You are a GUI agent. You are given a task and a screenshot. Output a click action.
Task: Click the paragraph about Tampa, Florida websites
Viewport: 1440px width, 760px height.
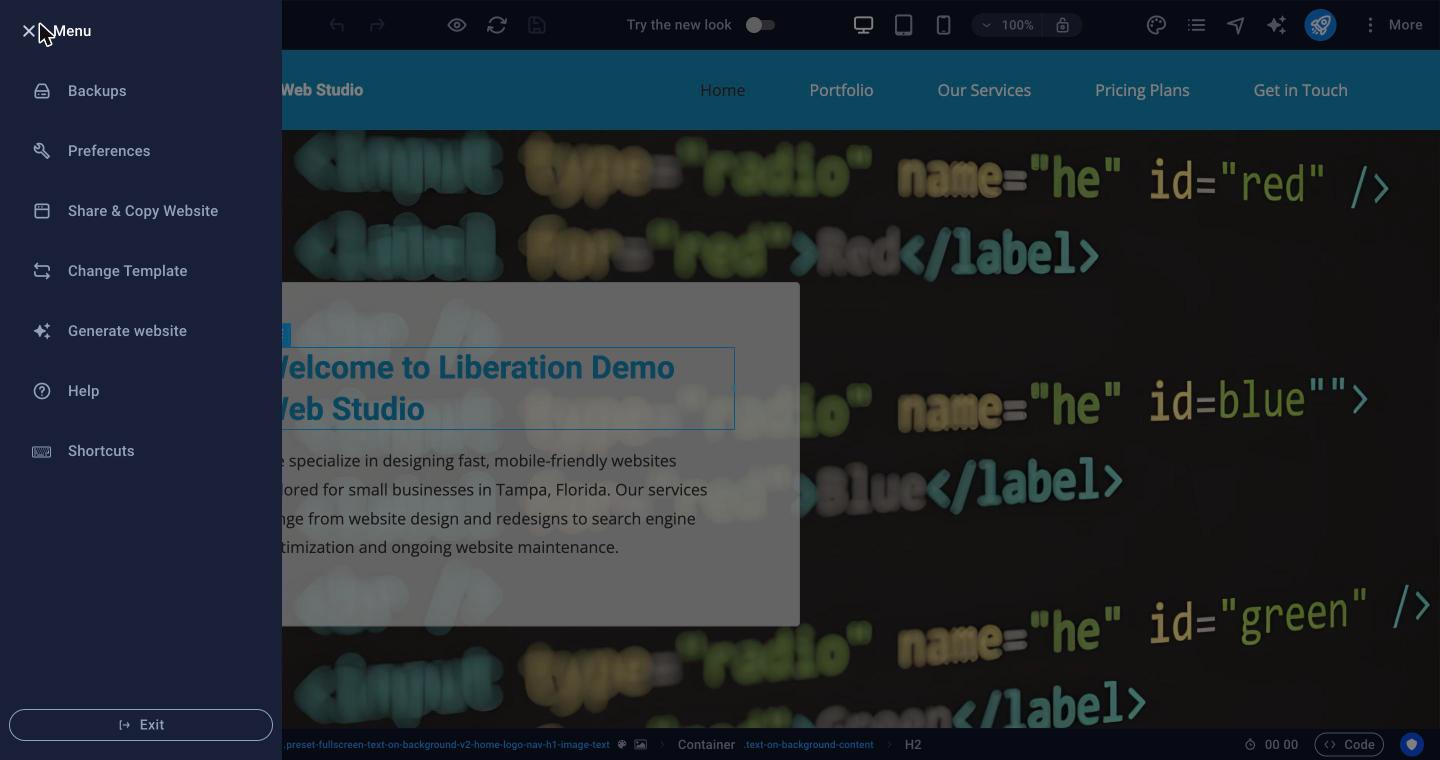(x=495, y=504)
